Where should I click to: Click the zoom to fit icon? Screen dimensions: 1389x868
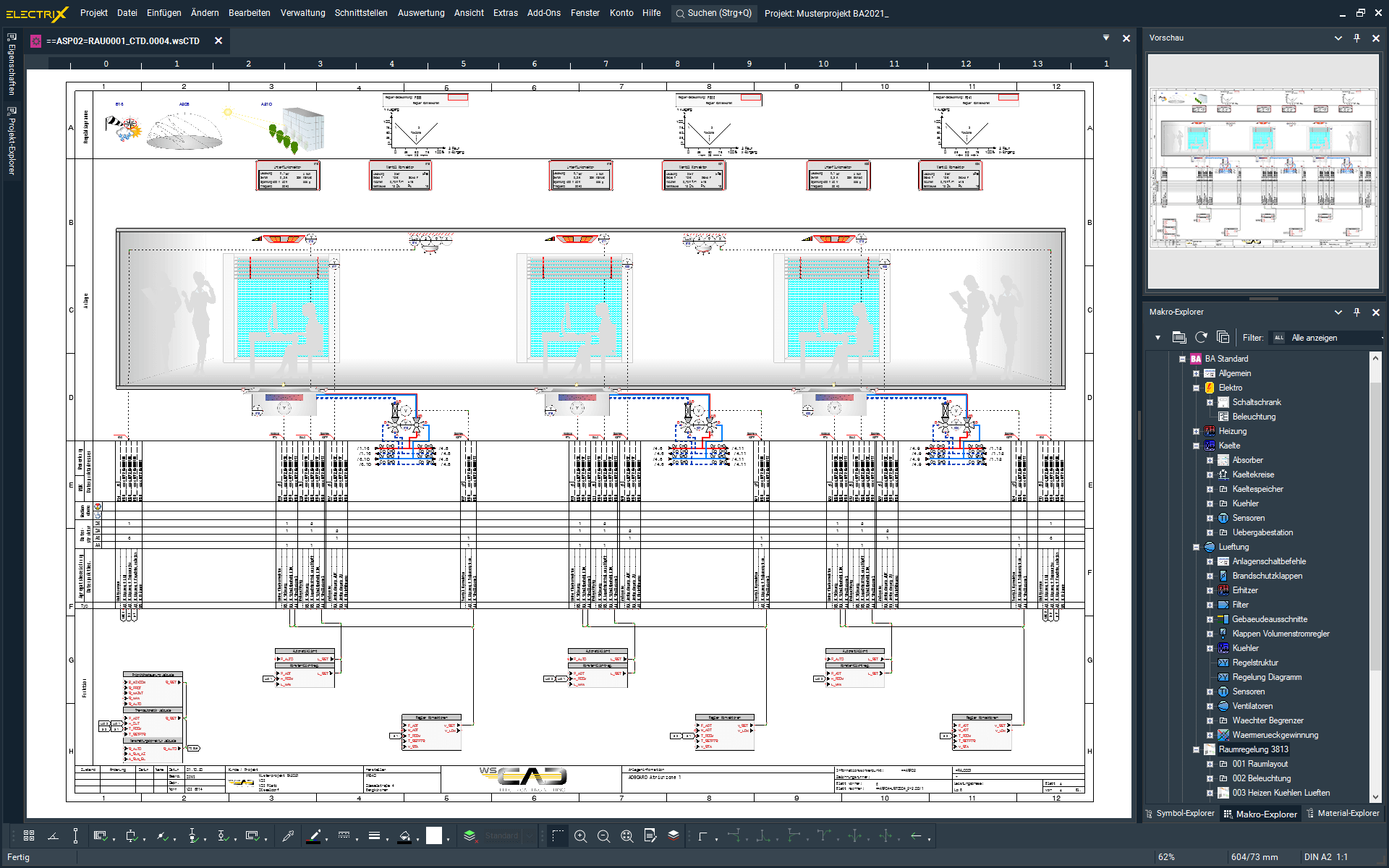(626, 836)
